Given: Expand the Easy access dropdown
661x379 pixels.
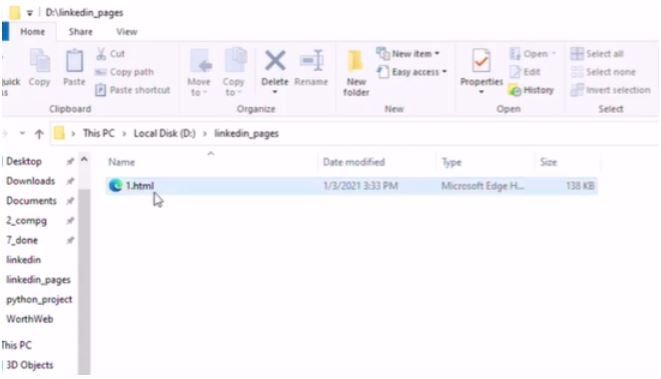Looking at the screenshot, I should 411,72.
